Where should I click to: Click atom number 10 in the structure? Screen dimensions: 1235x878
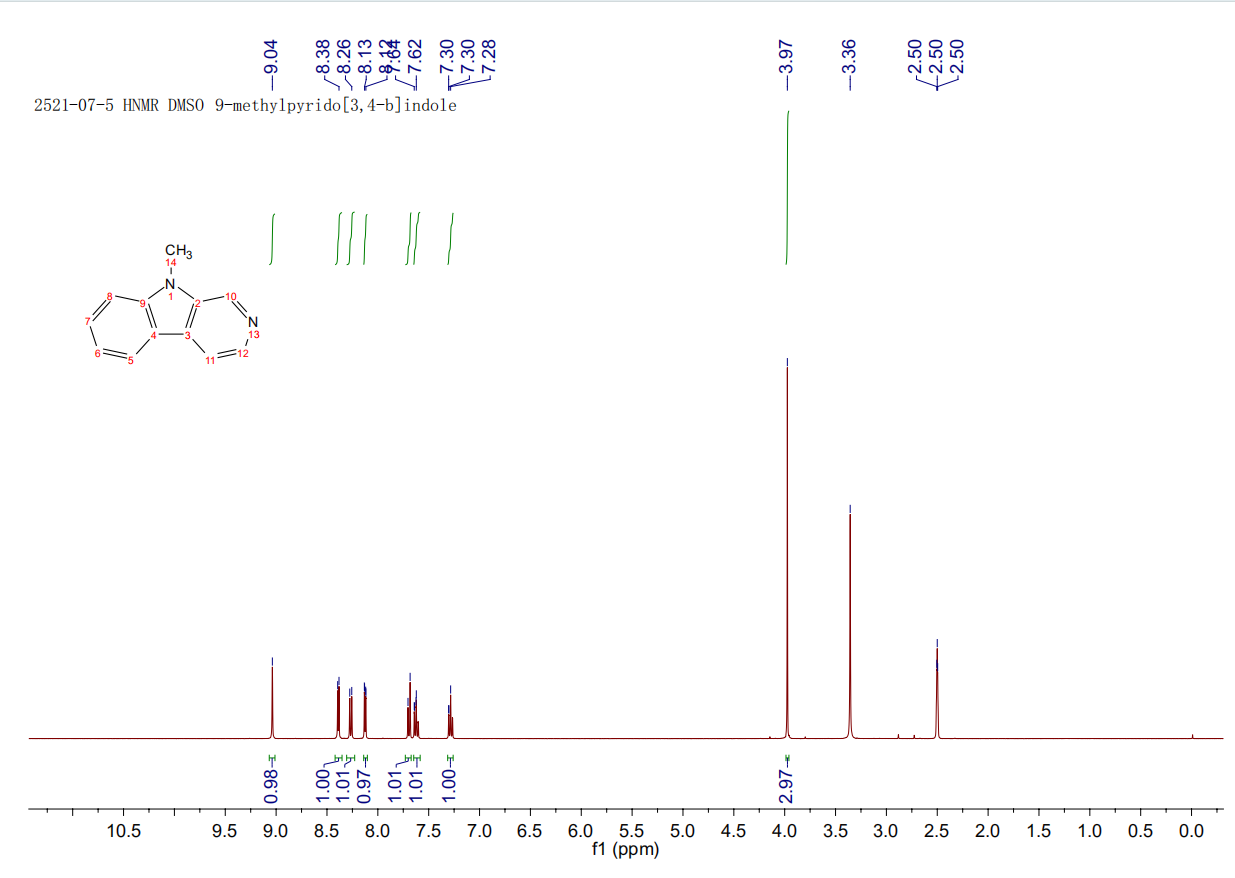click(231, 297)
